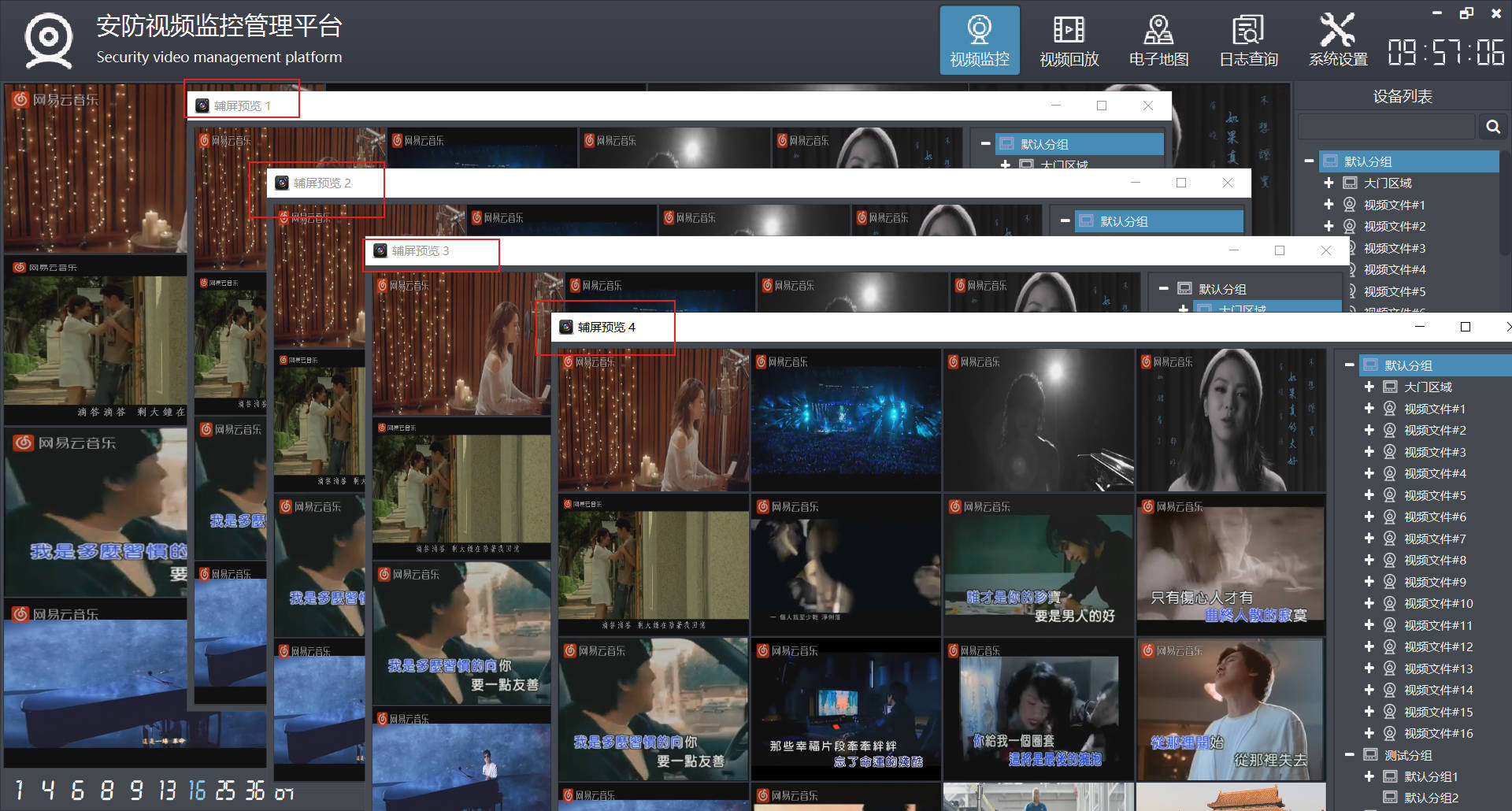1512x811 pixels.
Task: Expand 大门区域 in 辅屏预览 4 window
Action: pos(1369,387)
